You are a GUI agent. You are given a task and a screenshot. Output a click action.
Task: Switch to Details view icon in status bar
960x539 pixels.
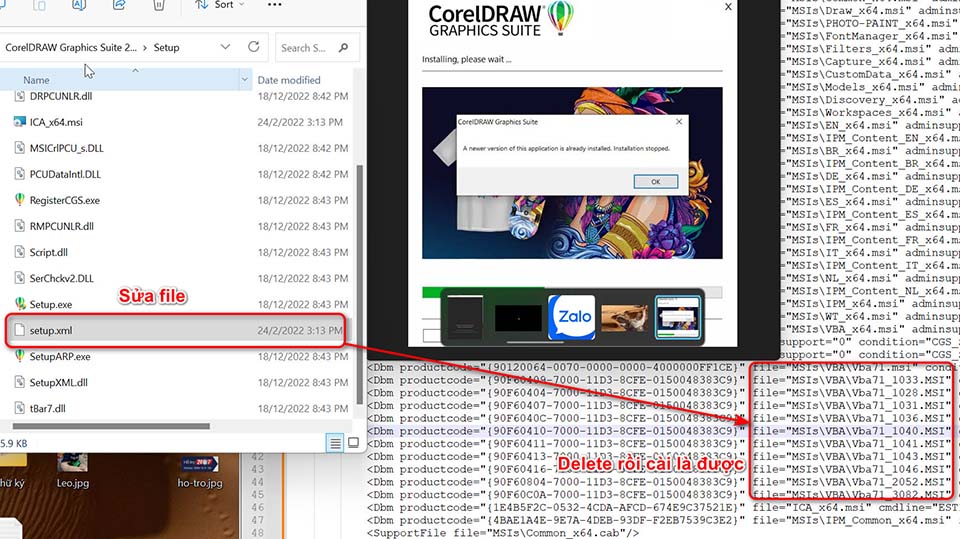click(334, 442)
